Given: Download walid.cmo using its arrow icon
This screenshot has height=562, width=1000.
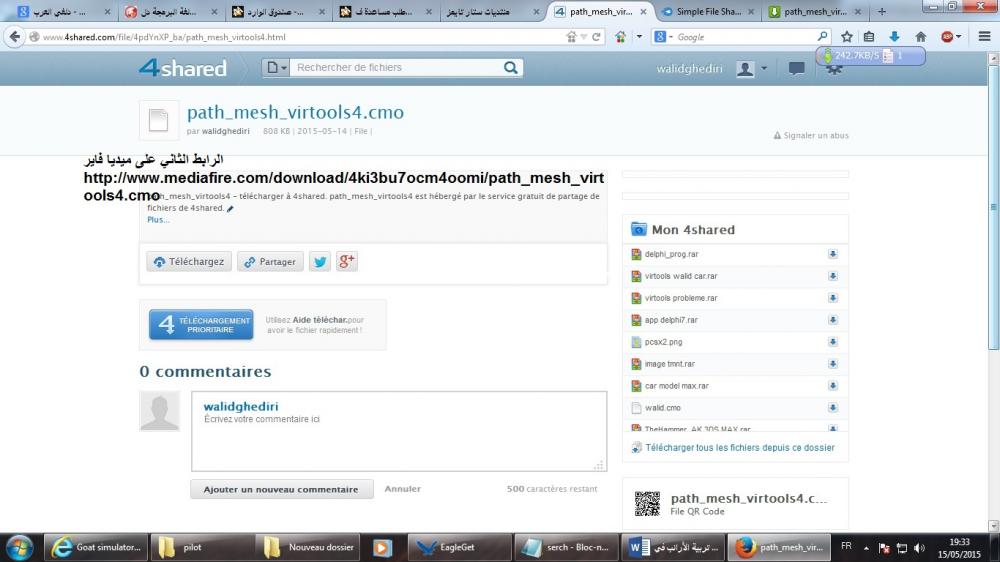Looking at the screenshot, I should [x=832, y=408].
